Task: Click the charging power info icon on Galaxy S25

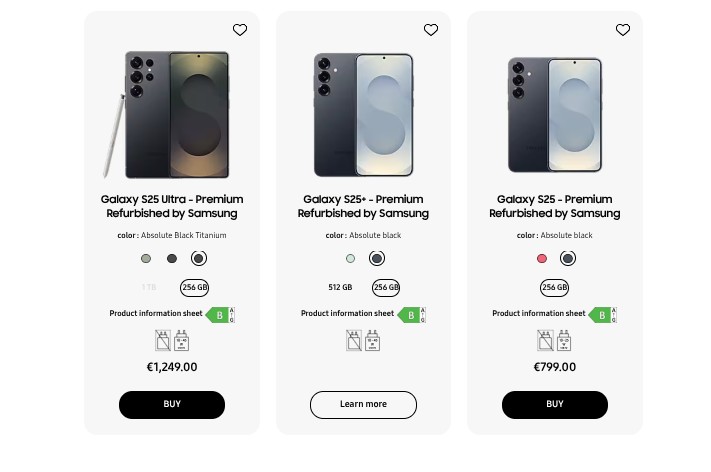Action: pos(564,341)
